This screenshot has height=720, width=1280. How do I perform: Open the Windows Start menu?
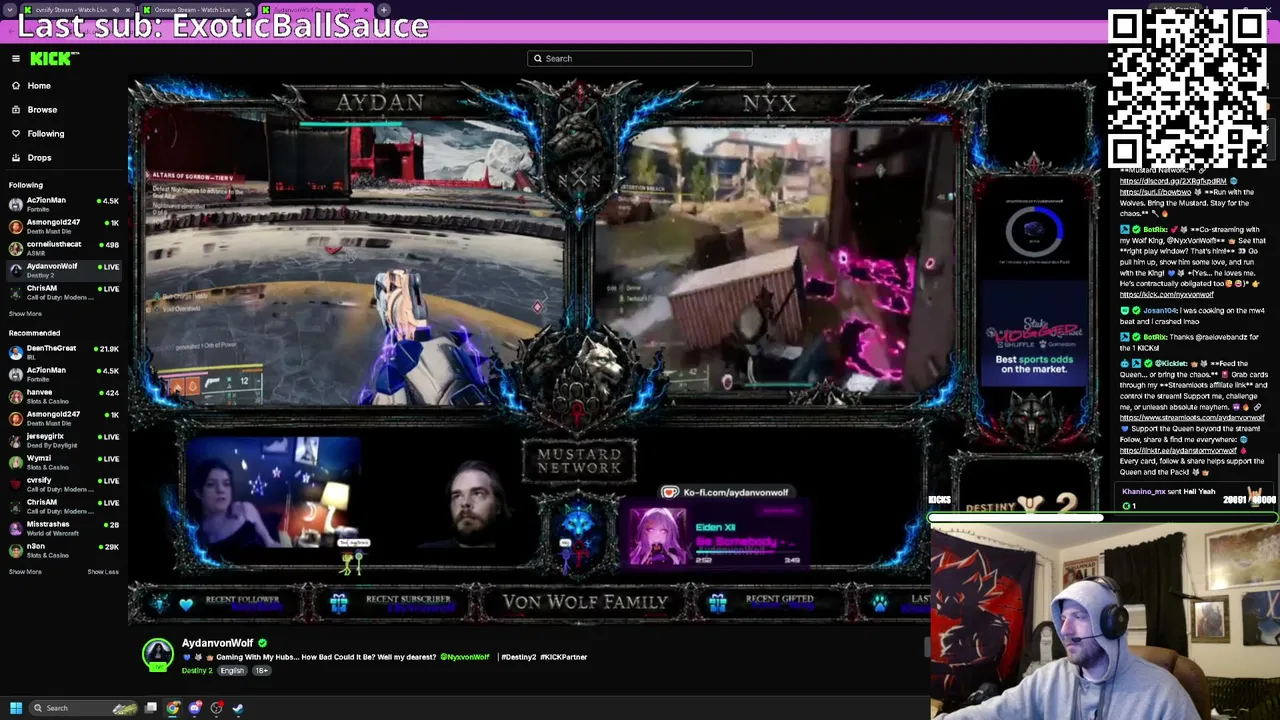coord(16,708)
